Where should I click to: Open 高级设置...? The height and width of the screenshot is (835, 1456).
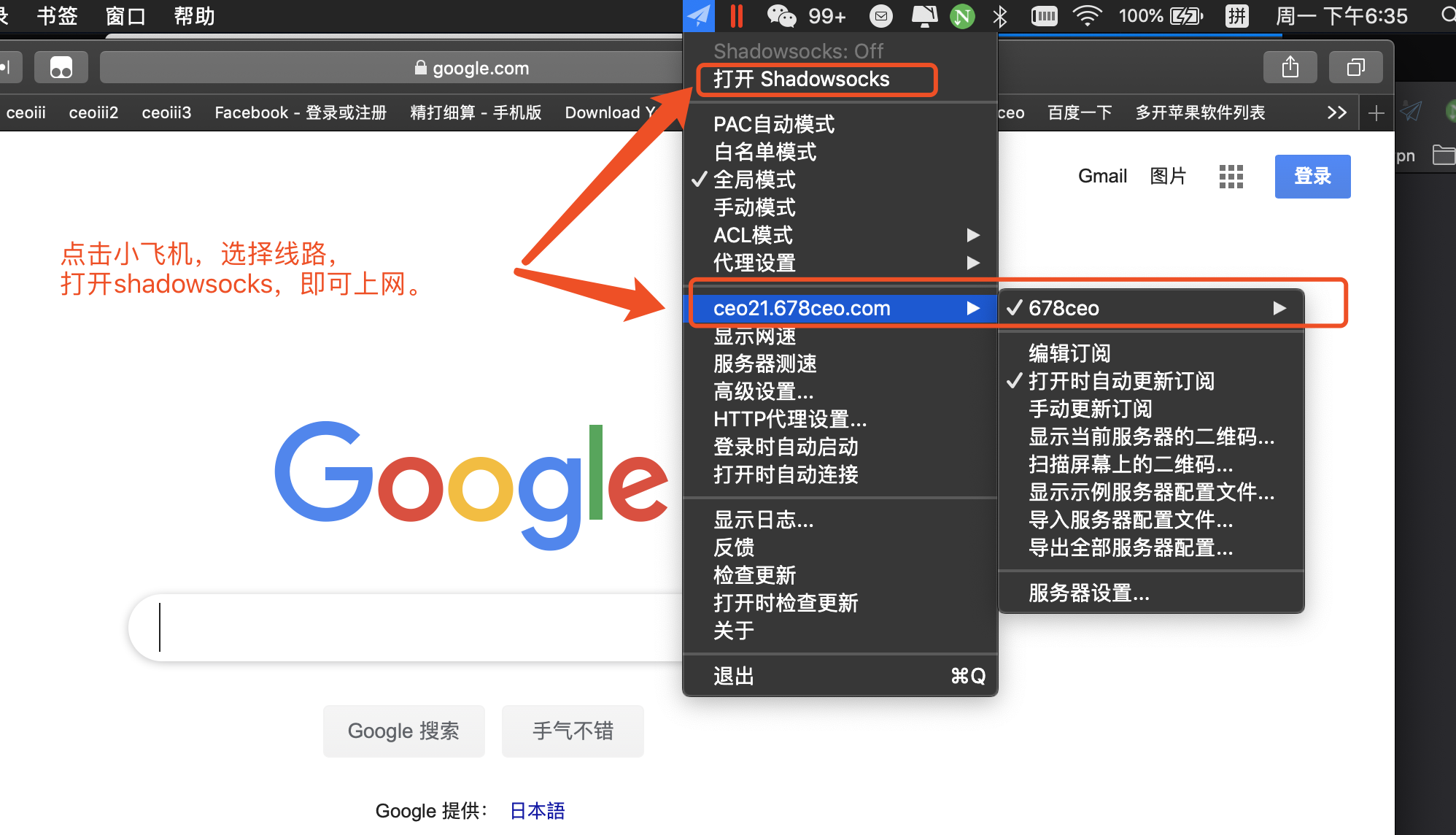tap(840, 391)
